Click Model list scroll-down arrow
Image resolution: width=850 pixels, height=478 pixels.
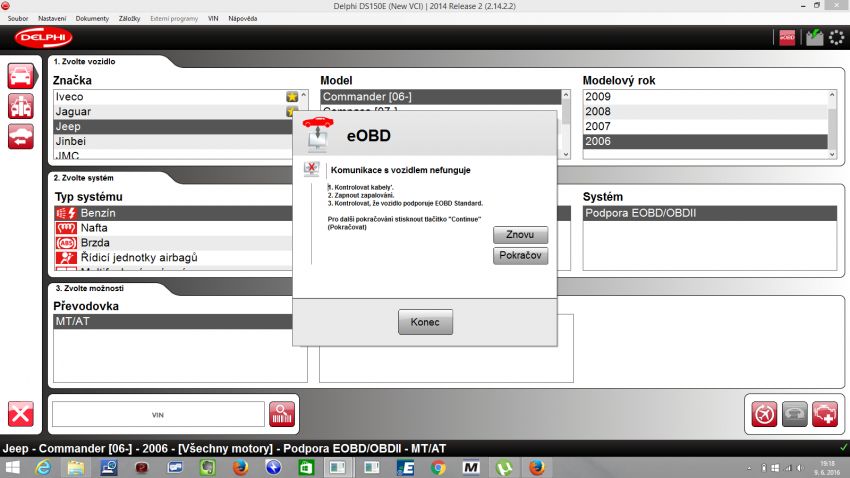(x=566, y=154)
